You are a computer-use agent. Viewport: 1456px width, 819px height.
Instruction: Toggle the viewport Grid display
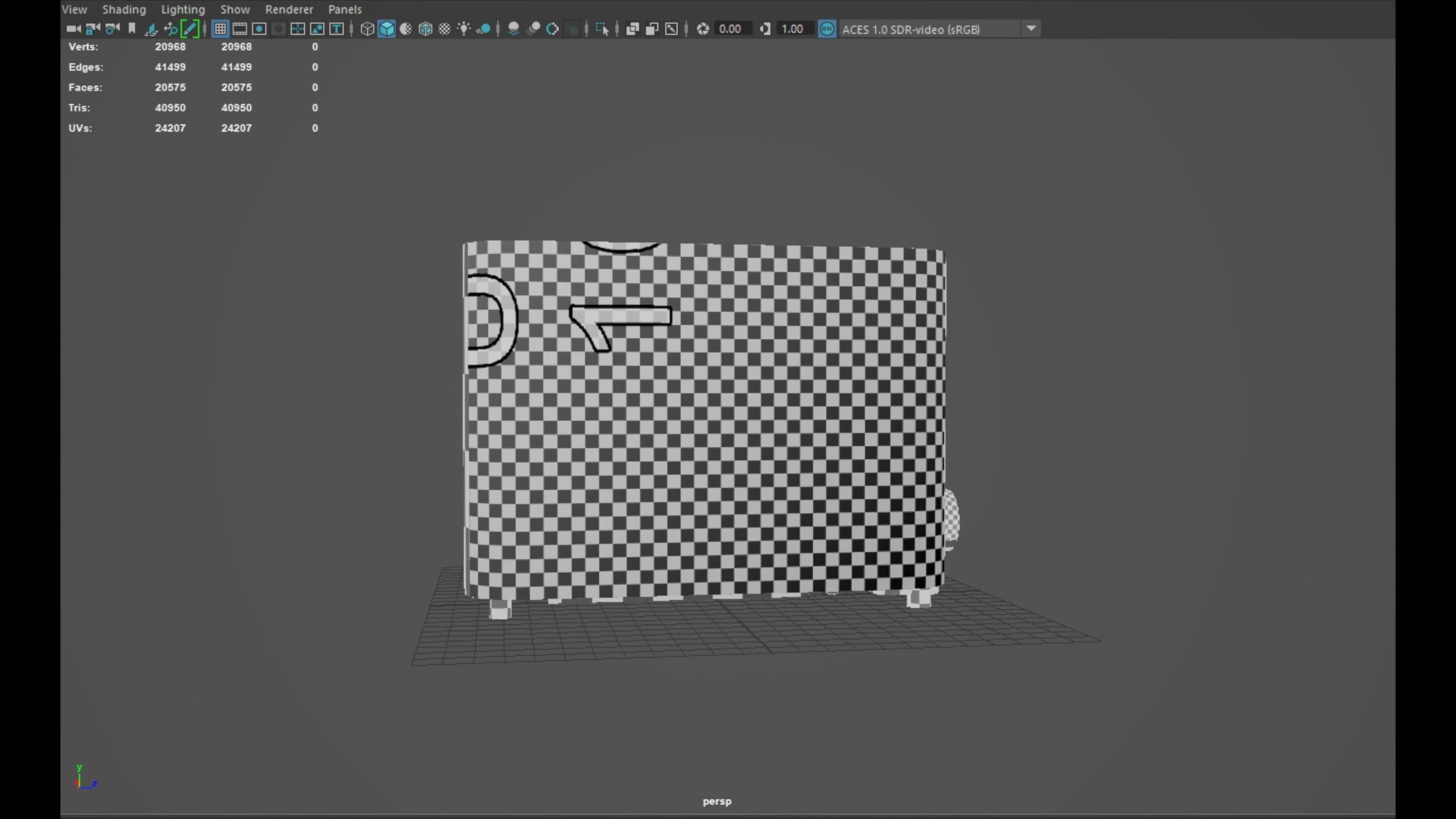(220, 28)
